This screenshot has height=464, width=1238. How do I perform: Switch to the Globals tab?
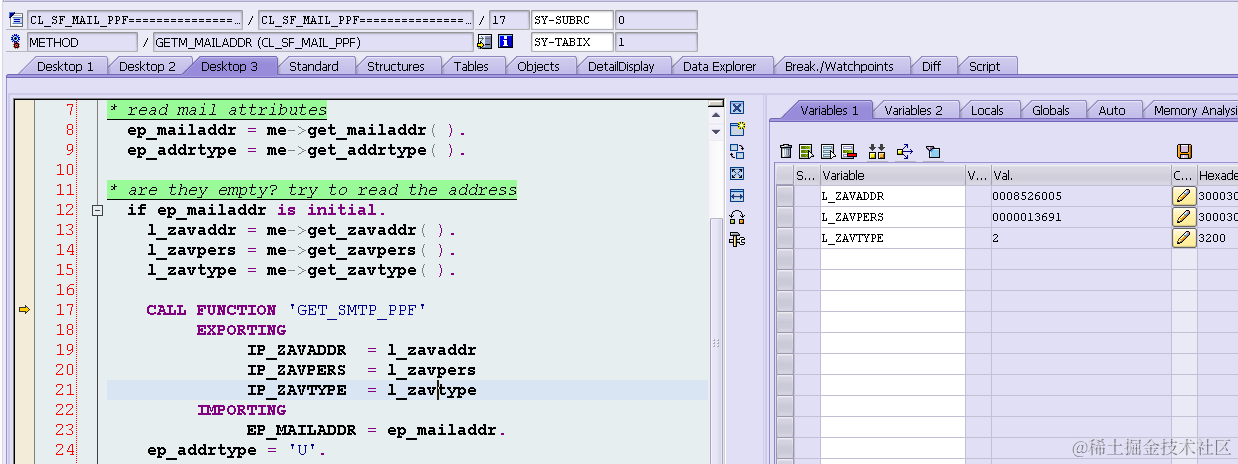1051,110
